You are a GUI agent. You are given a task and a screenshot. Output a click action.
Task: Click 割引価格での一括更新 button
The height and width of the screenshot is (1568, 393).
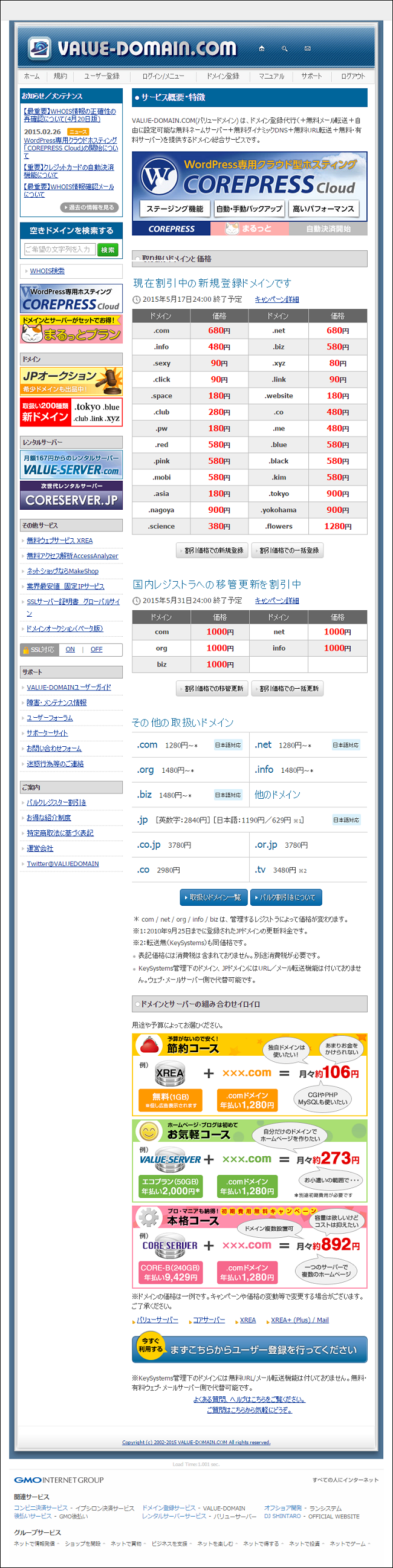[287, 688]
